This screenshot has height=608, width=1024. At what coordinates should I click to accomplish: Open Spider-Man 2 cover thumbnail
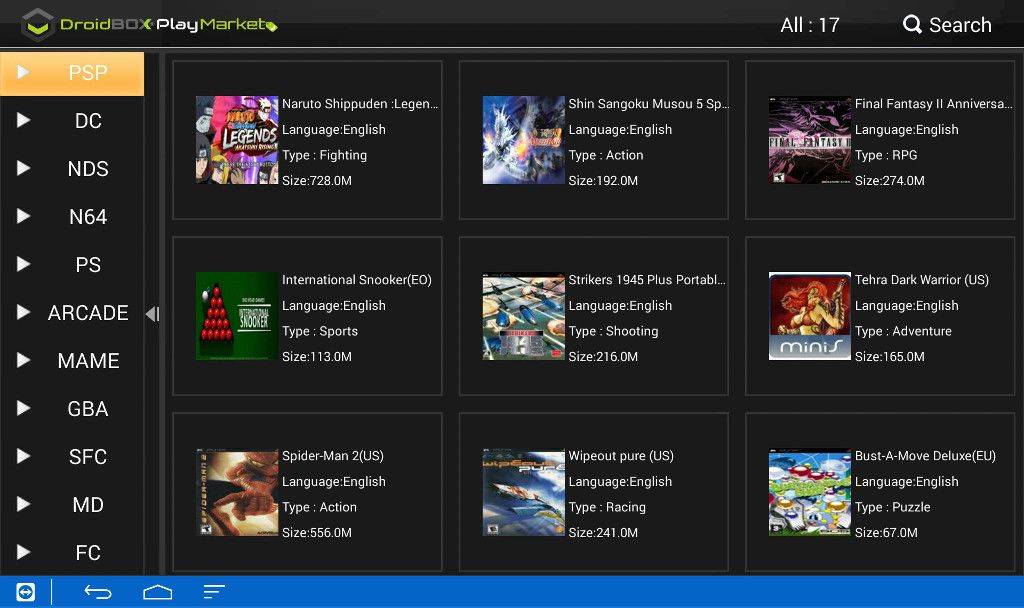237,492
